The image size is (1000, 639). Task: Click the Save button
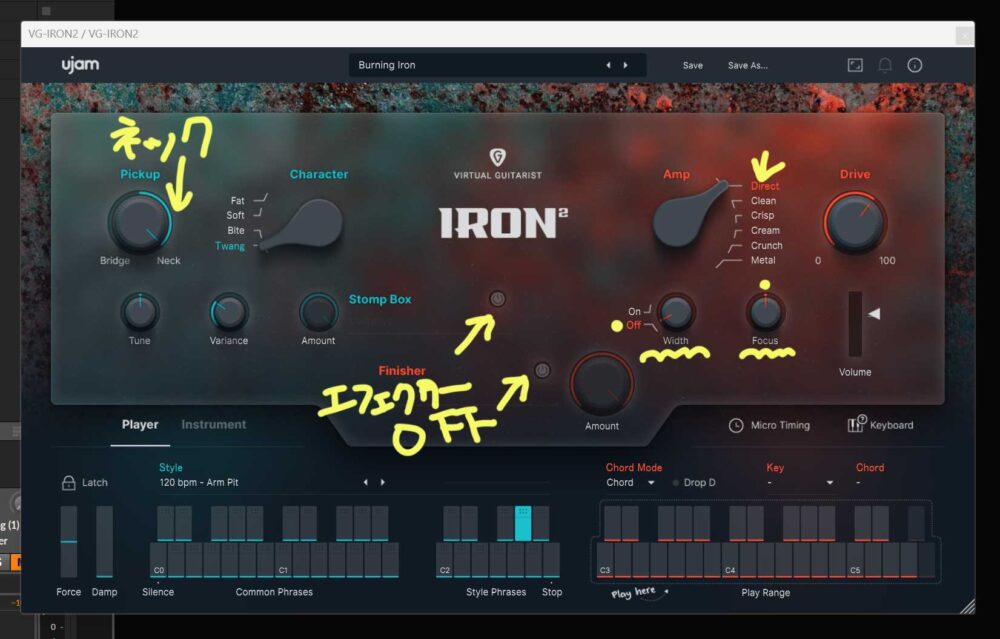point(693,65)
